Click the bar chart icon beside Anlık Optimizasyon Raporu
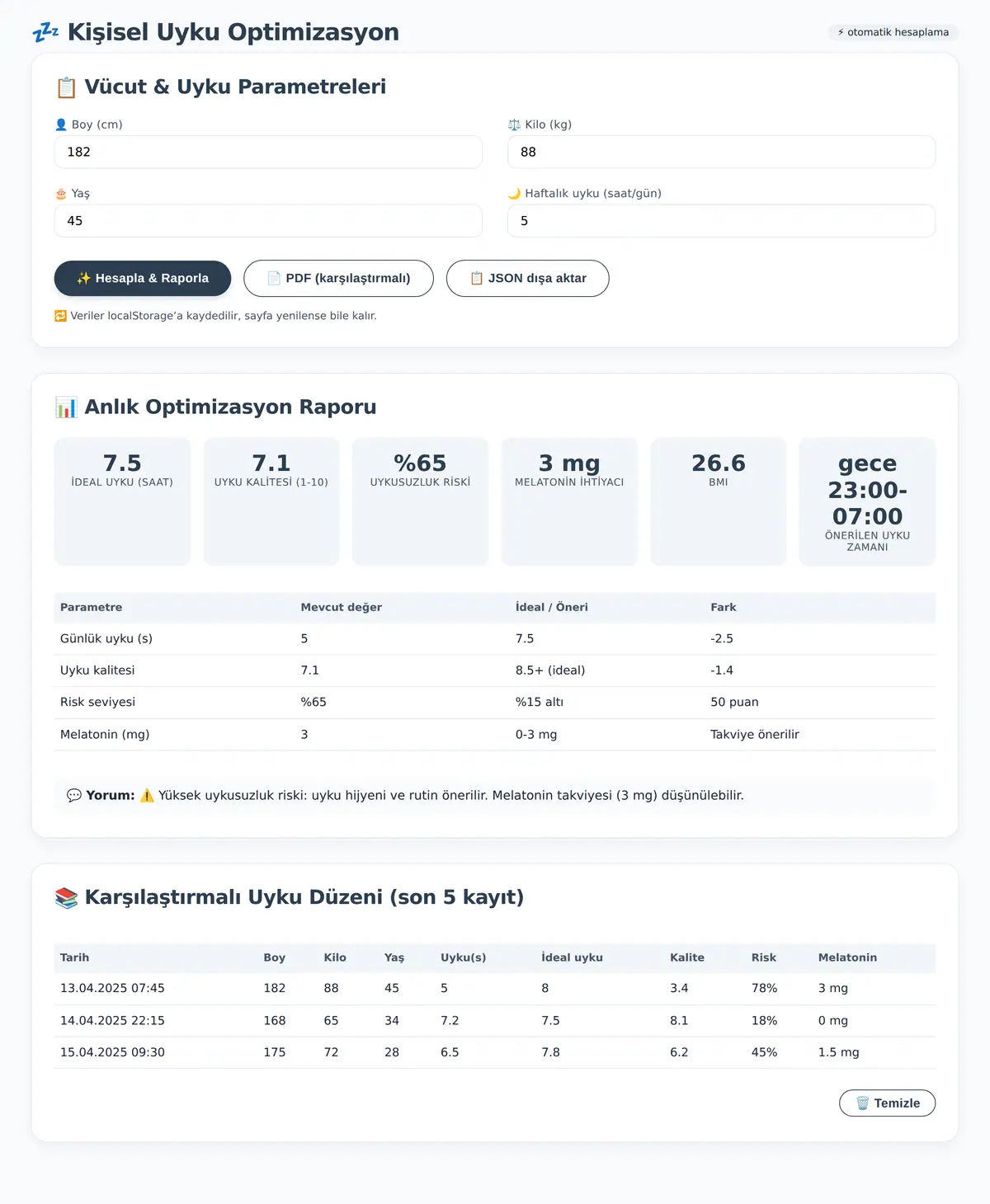 tap(66, 407)
